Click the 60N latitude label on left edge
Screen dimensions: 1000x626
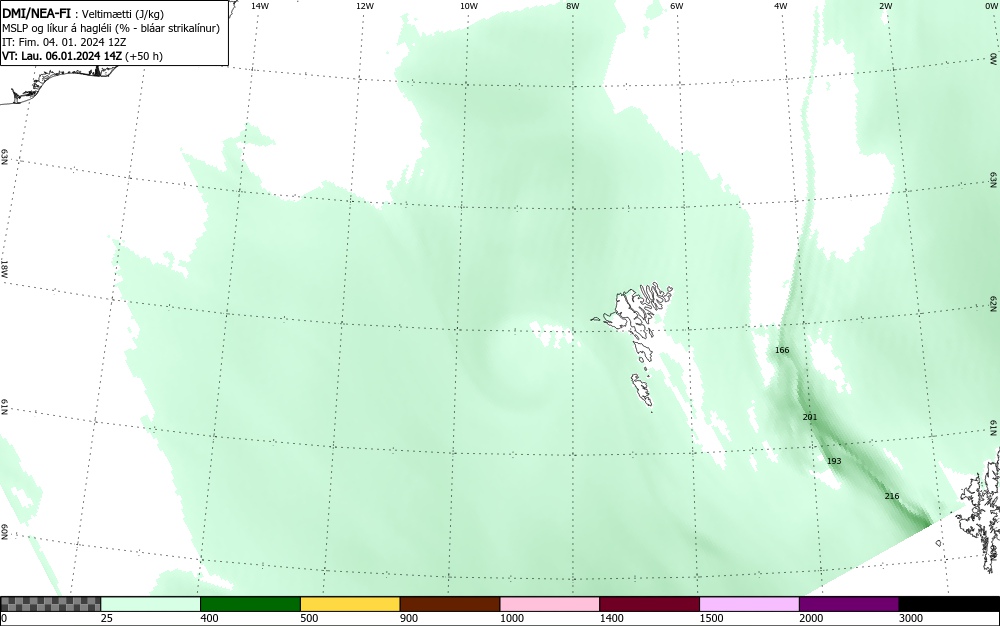point(4,532)
